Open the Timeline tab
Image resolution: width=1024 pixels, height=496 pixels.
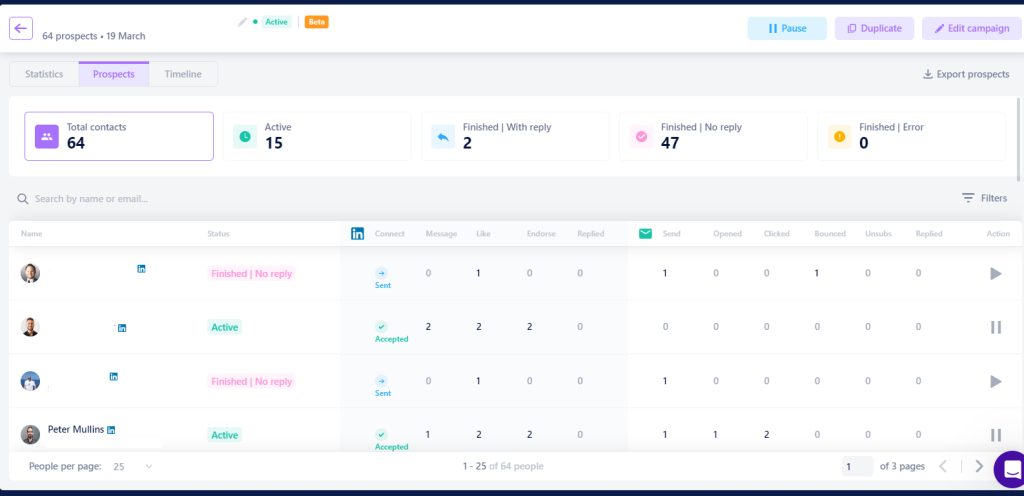point(183,74)
